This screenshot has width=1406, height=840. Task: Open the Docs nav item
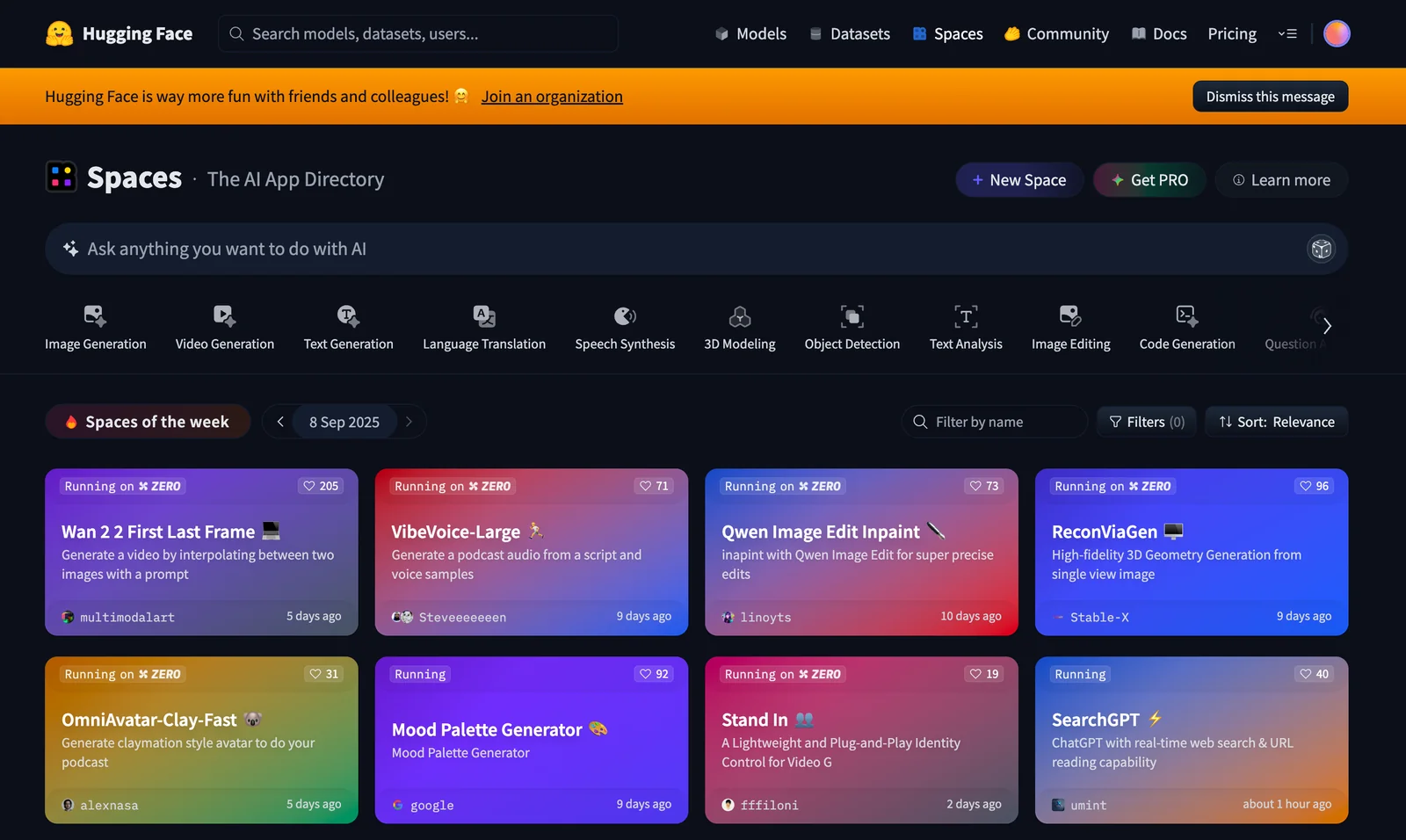1159,33
